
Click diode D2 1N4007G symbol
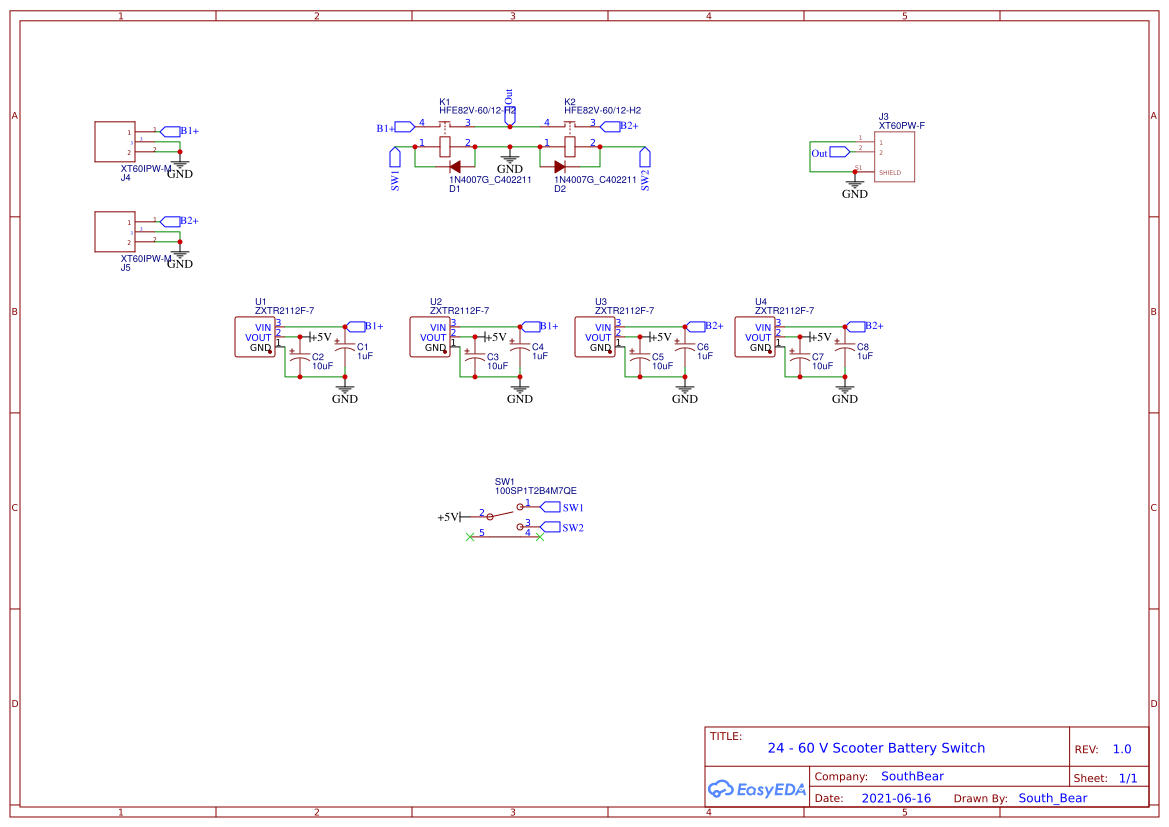click(560, 168)
